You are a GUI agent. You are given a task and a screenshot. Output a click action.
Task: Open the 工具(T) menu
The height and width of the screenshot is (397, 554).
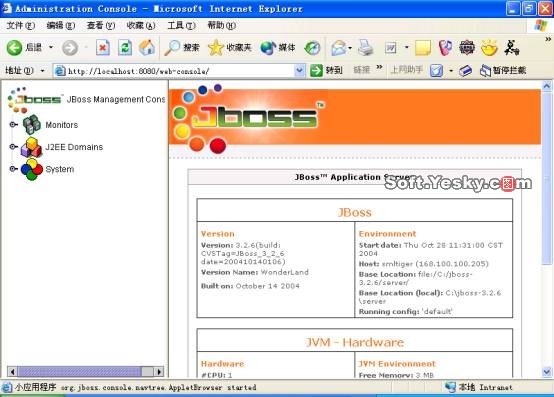click(x=181, y=25)
